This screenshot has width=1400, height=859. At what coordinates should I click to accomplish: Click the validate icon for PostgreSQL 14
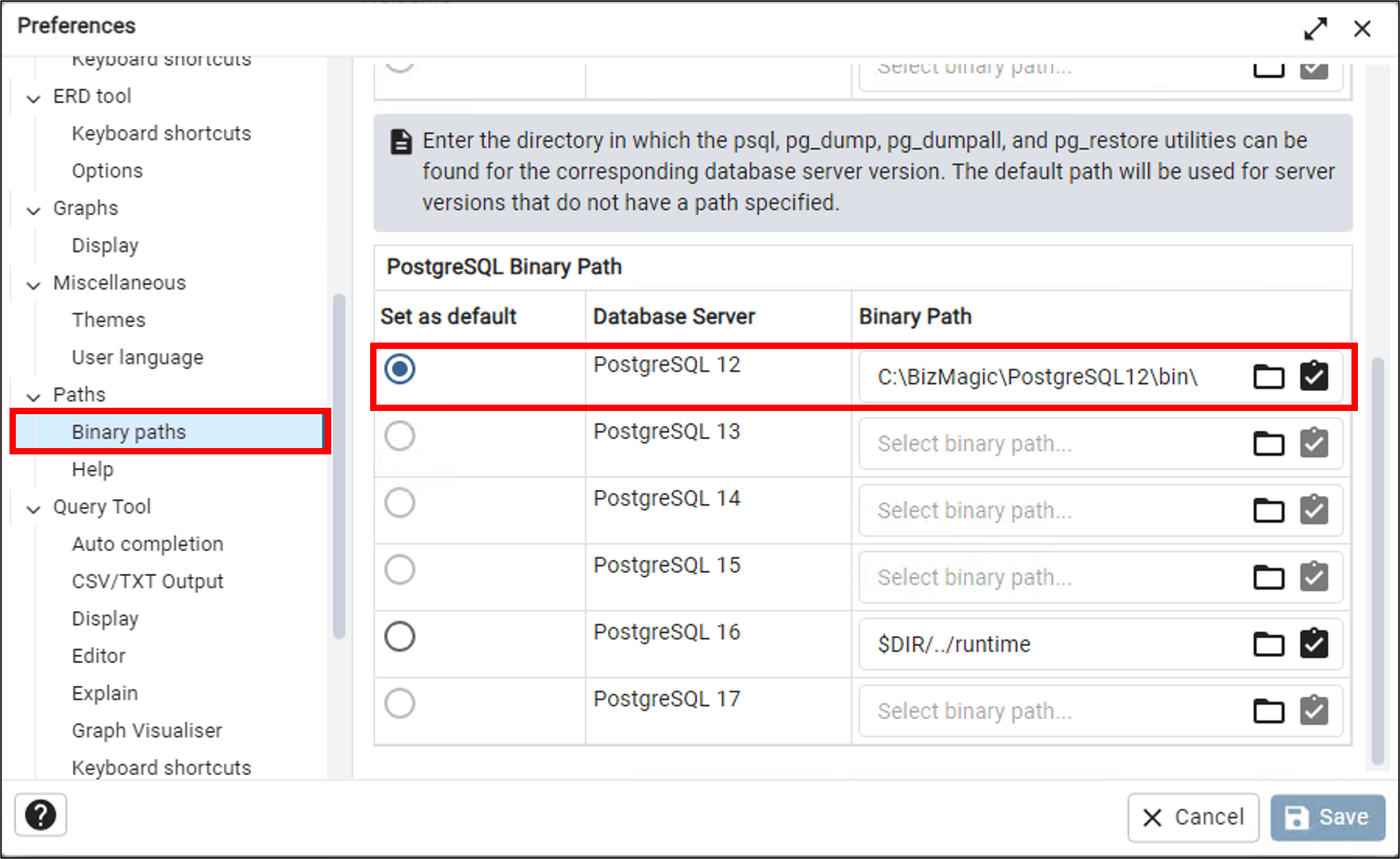coord(1314,510)
